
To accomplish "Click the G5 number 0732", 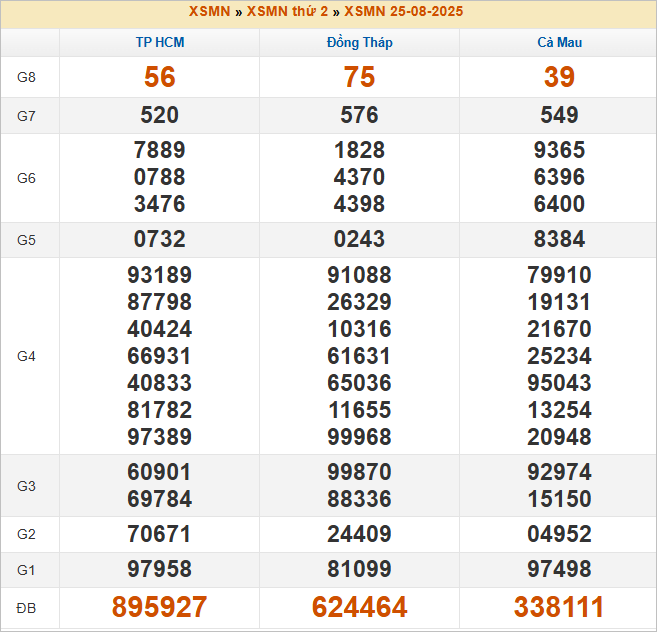I will tap(160, 239).
